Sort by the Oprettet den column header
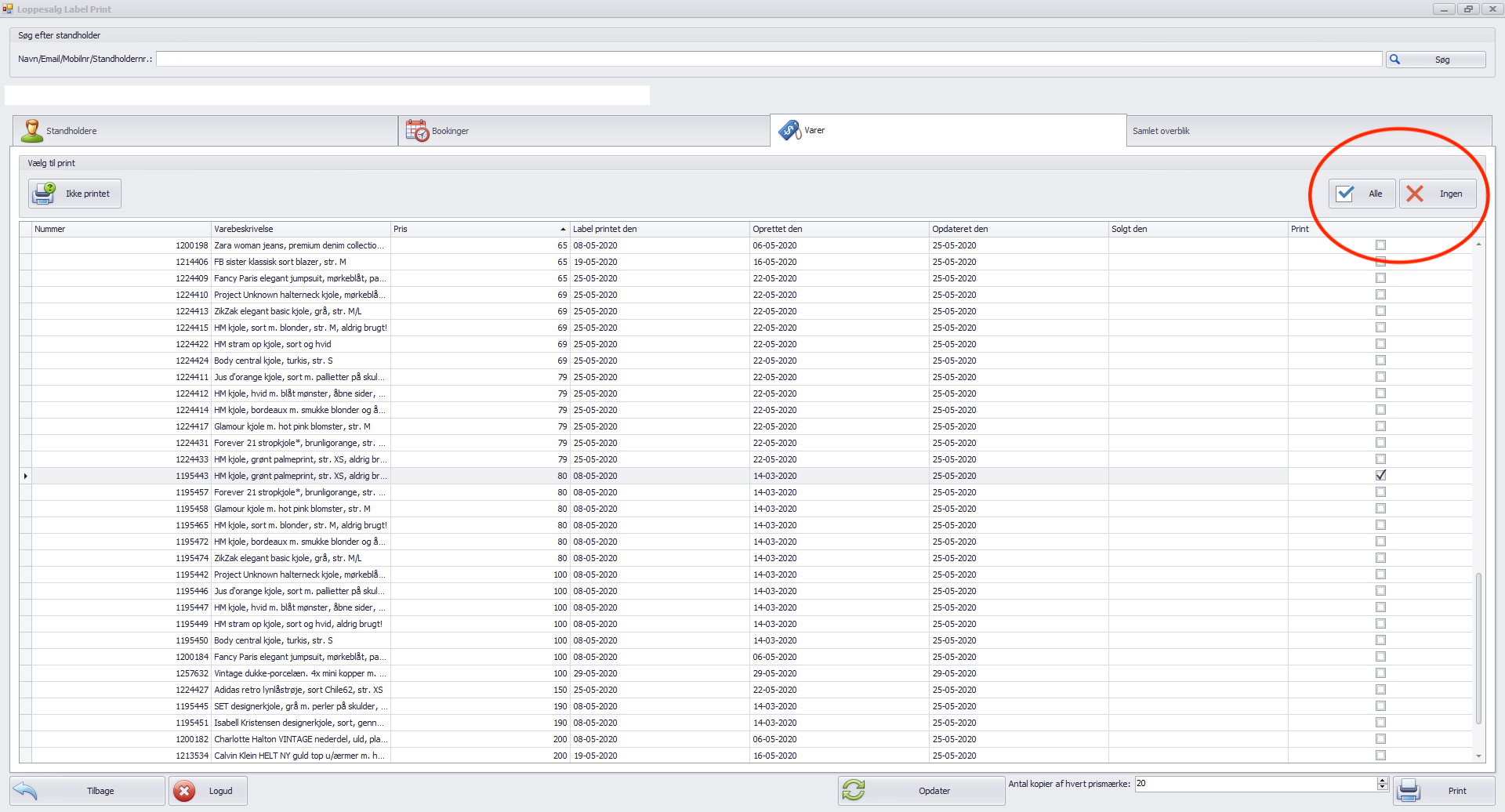The image size is (1505, 812). (x=840, y=229)
